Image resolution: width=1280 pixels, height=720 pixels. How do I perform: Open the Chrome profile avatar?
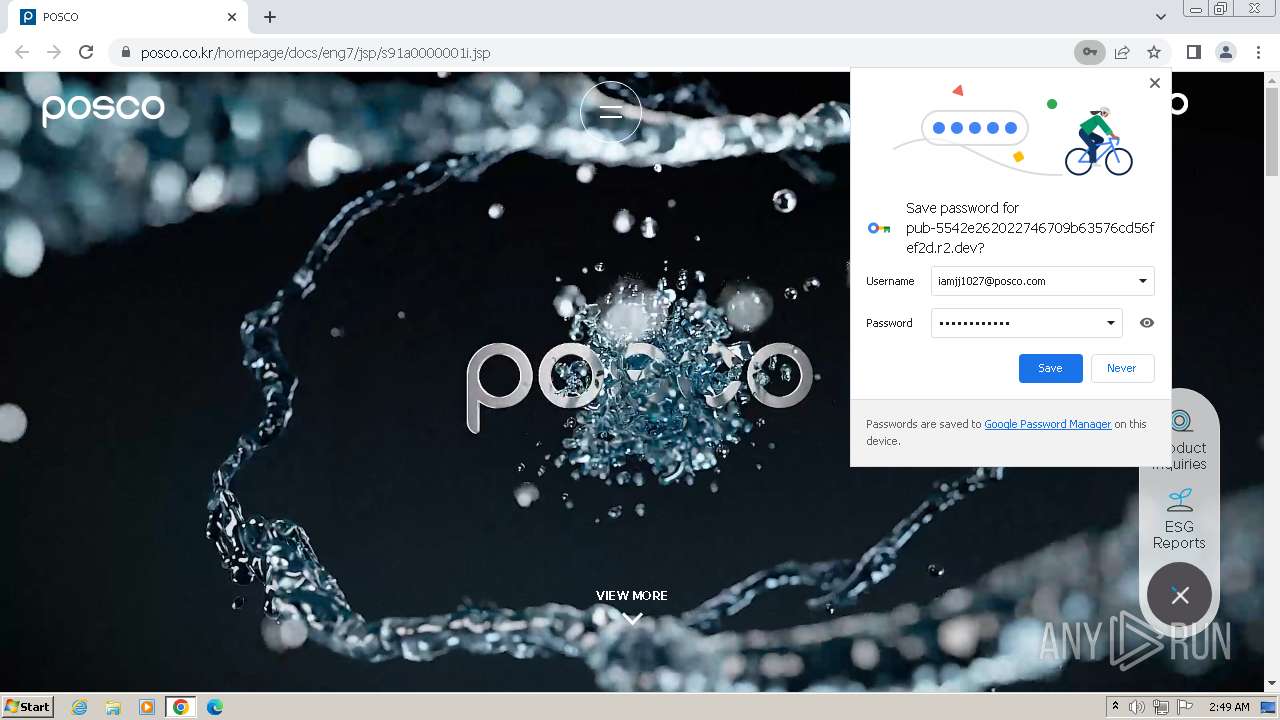click(1225, 52)
